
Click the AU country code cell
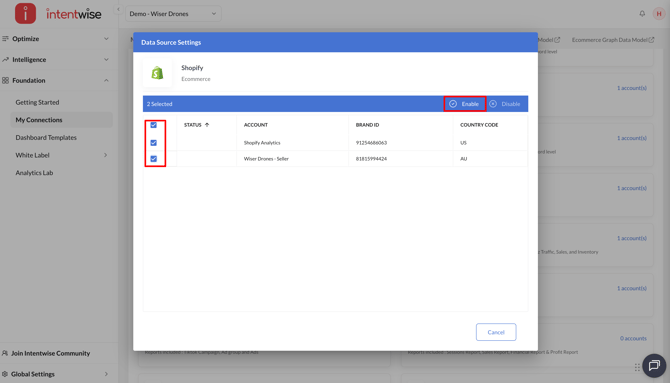464,159
